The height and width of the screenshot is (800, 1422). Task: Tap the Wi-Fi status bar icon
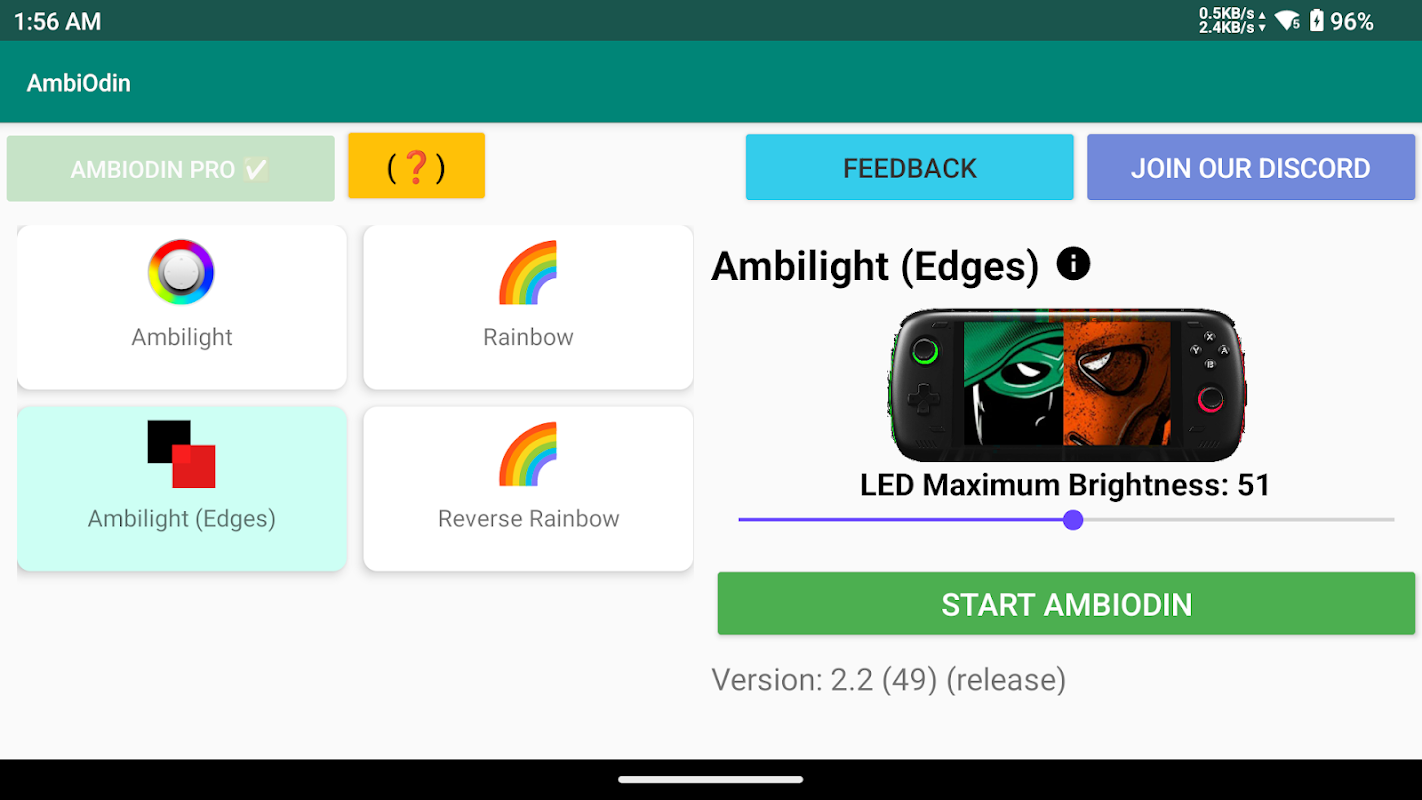coord(1288,20)
